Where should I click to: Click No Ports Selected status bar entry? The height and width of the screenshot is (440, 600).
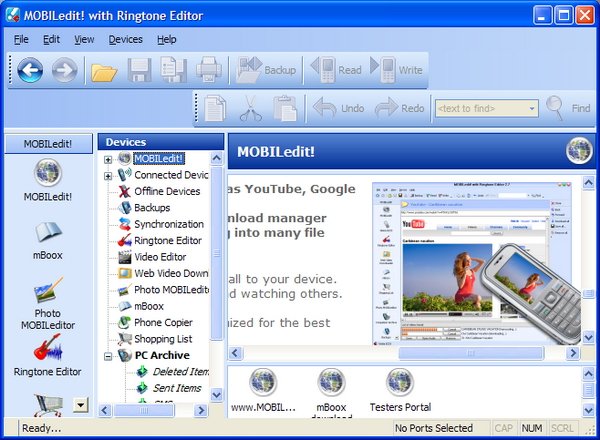pos(434,428)
